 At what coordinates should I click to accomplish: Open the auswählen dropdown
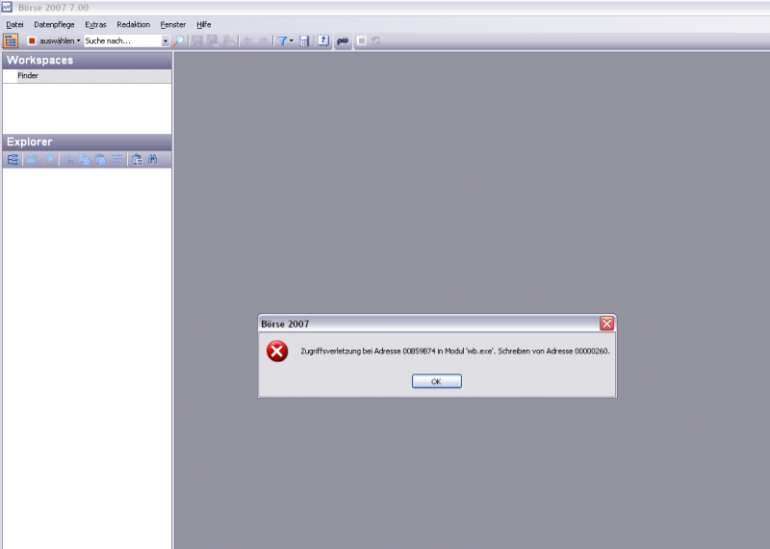pos(59,41)
